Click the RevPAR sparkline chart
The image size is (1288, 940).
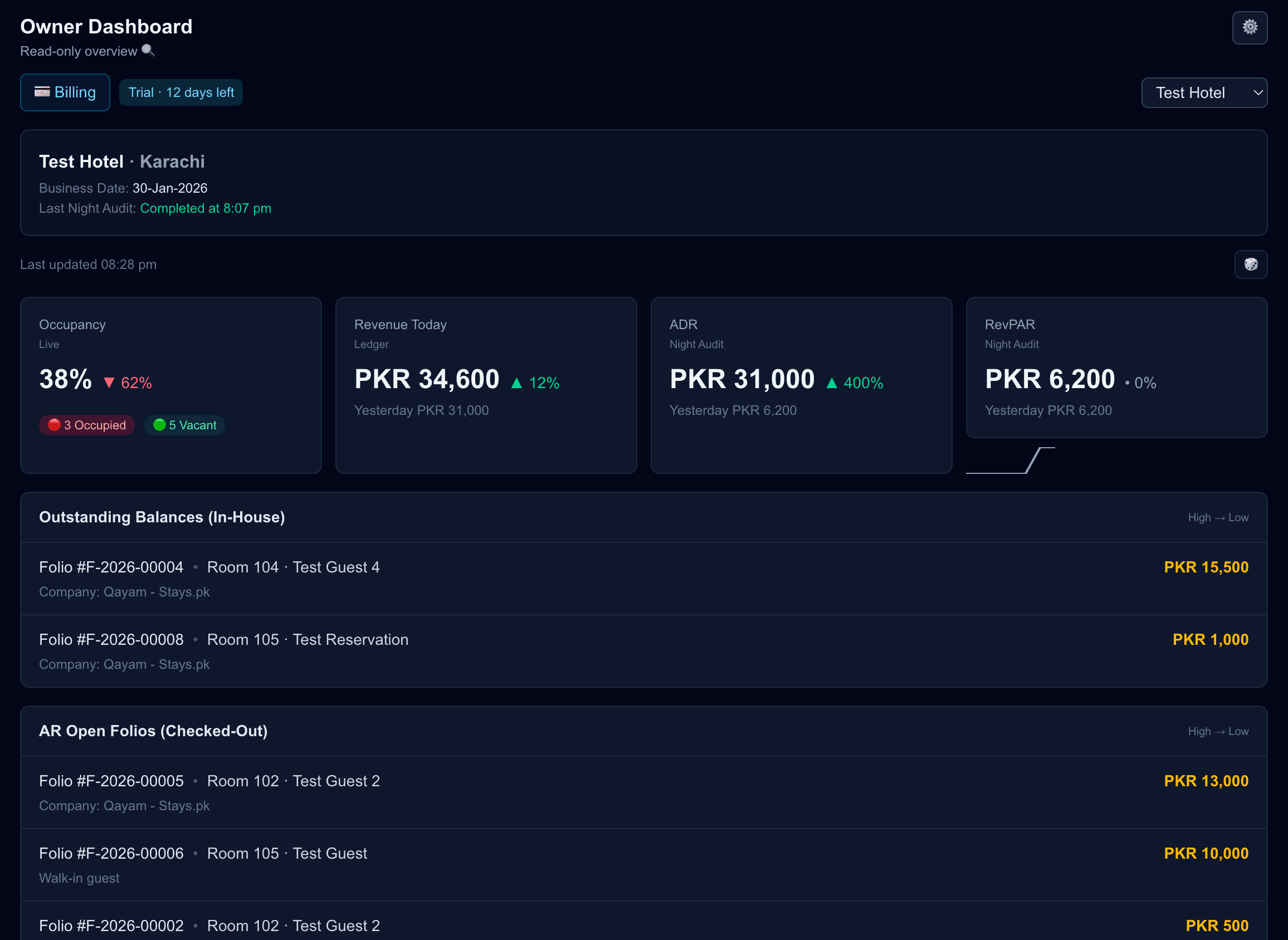[x=1010, y=461]
